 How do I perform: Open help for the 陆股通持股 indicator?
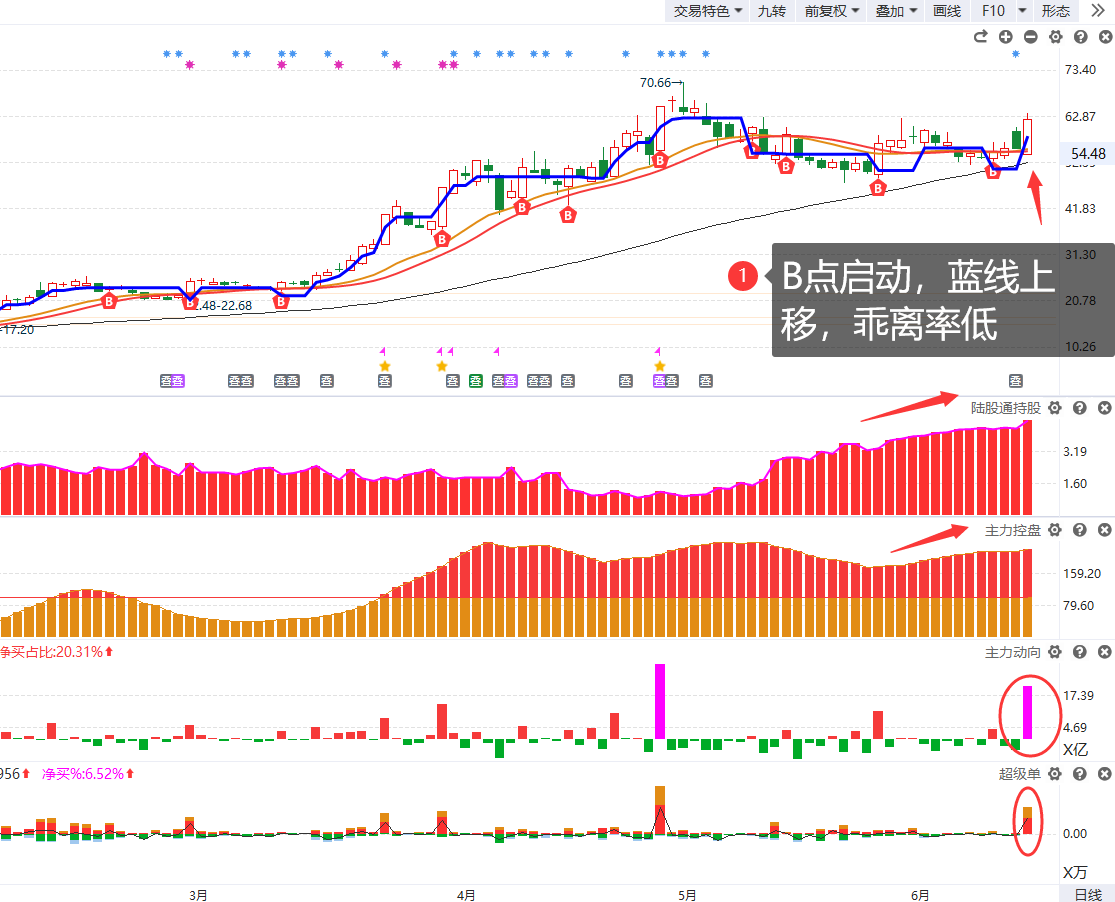[x=1080, y=408]
